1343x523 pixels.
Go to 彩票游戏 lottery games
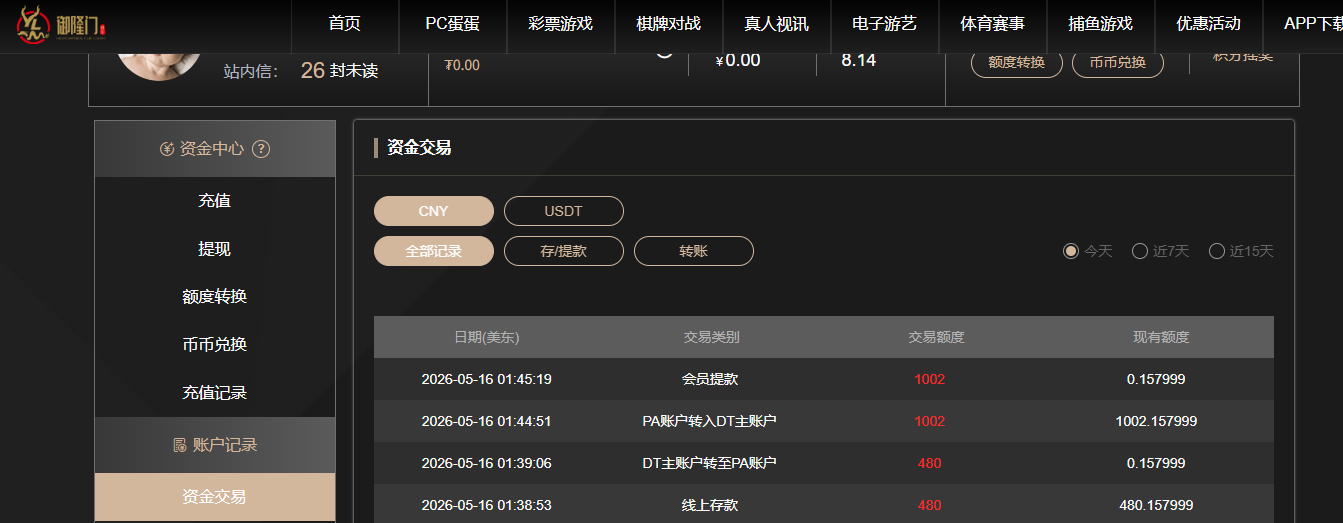(560, 24)
